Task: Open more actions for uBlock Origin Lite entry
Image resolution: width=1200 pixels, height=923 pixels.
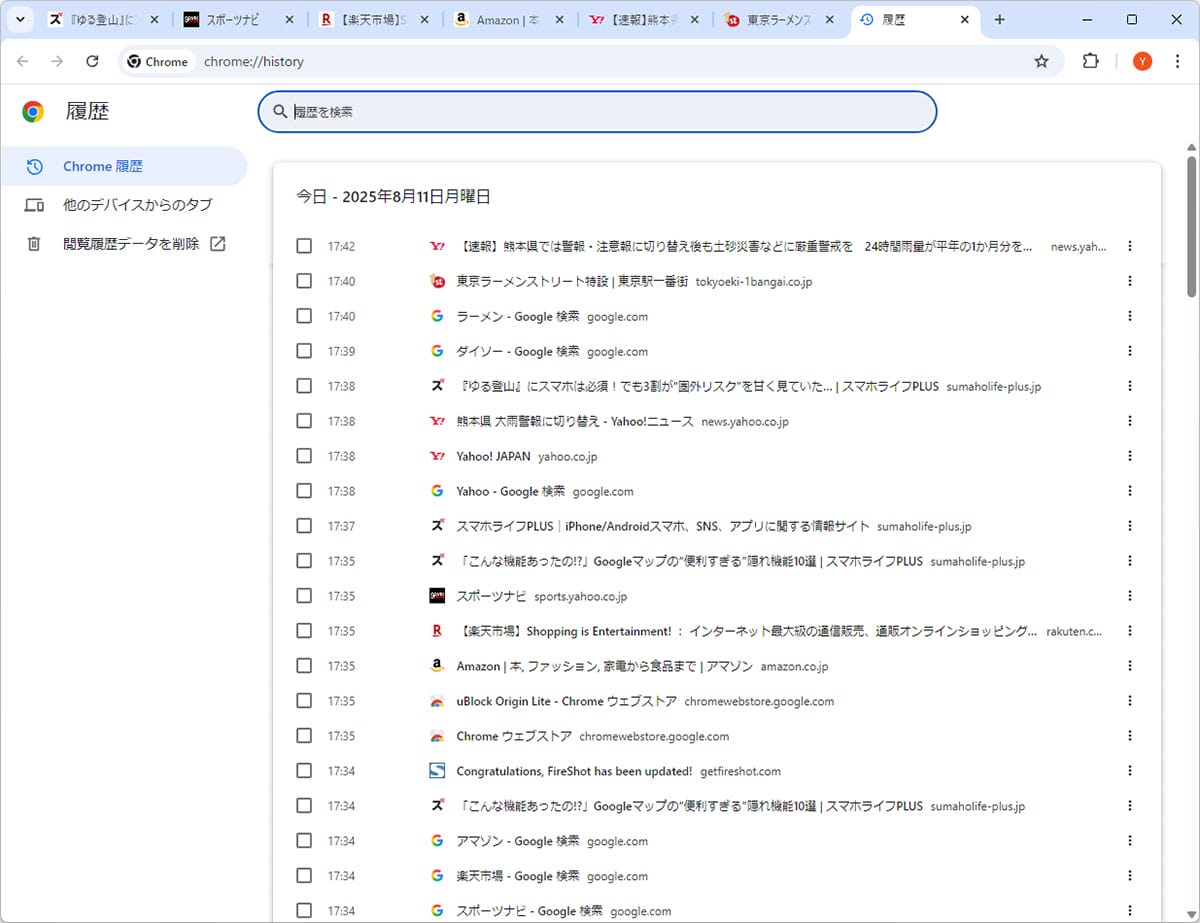Action: click(1130, 701)
